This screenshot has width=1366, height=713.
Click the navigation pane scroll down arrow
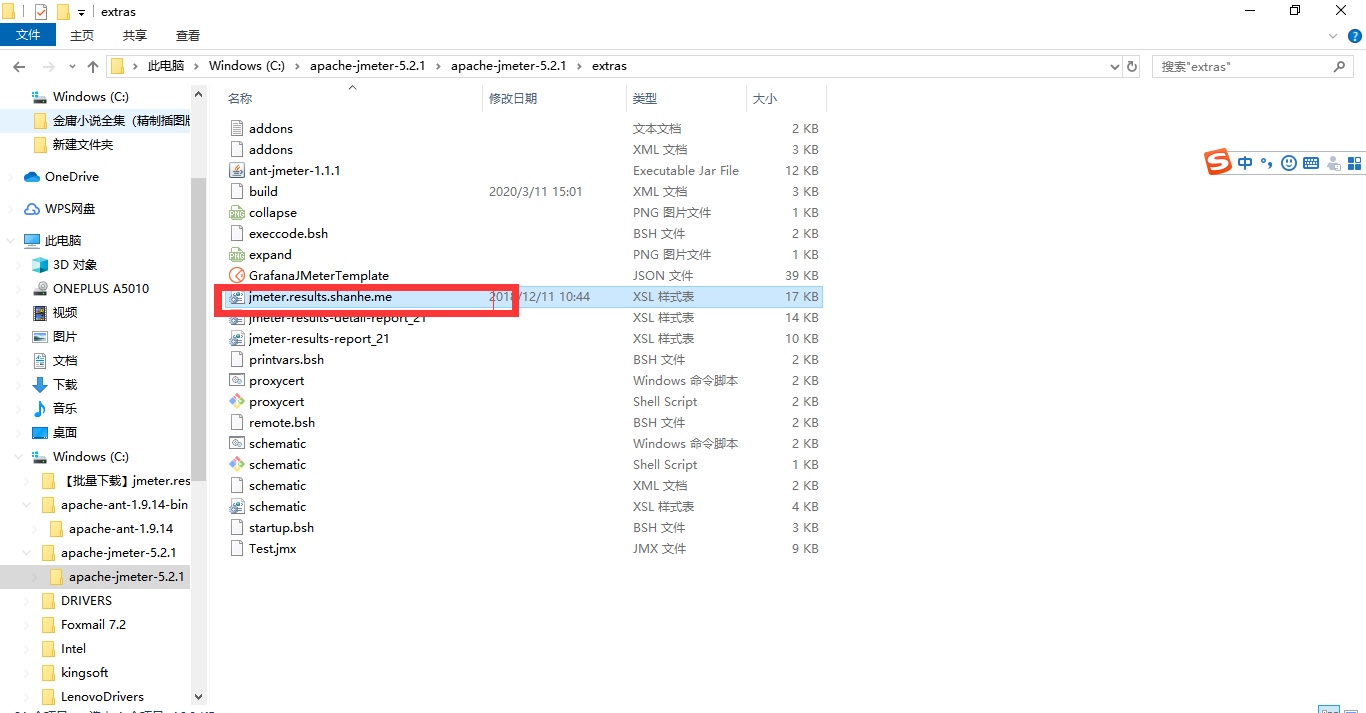pyautogui.click(x=197, y=696)
